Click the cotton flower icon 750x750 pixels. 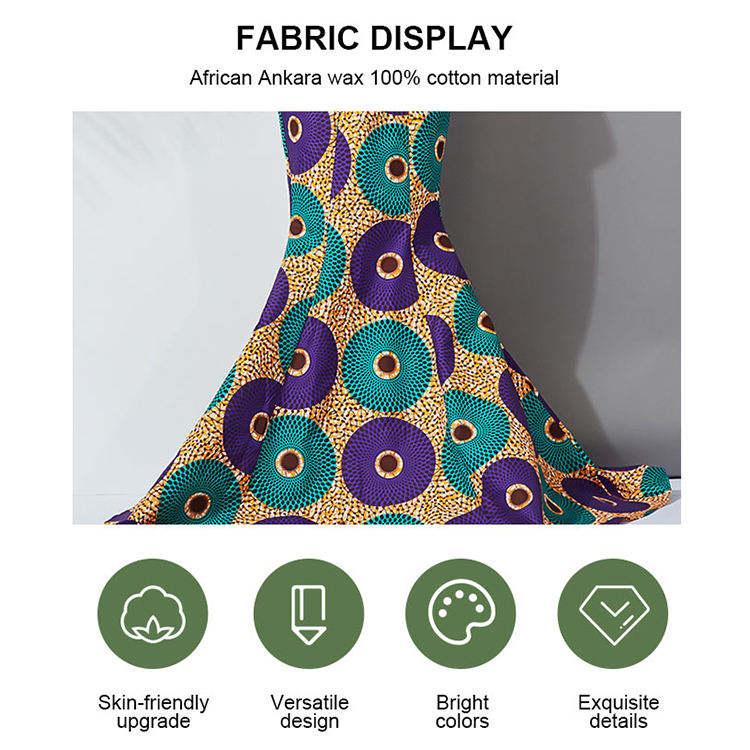(153, 614)
